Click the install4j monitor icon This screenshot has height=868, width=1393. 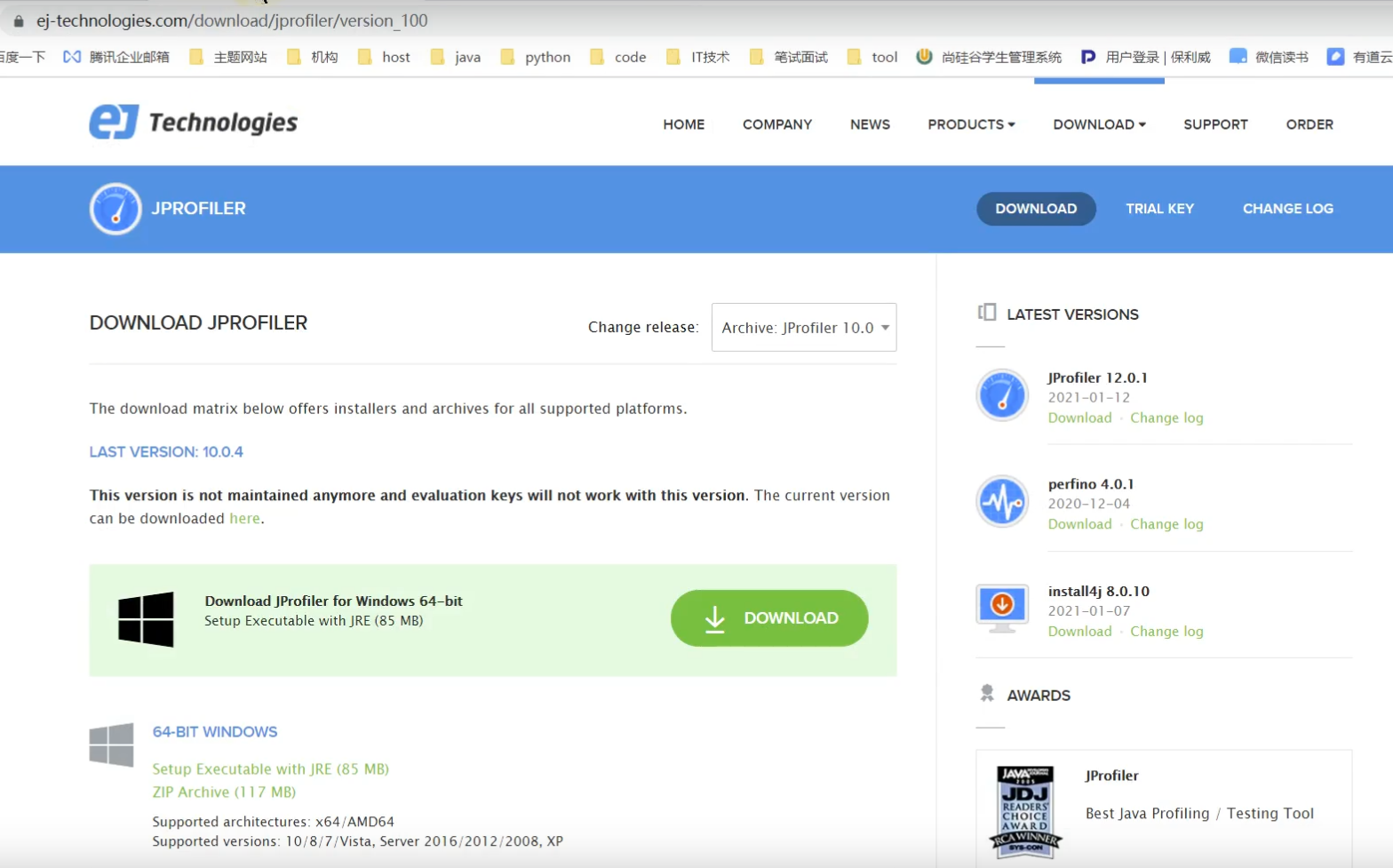pos(1002,609)
